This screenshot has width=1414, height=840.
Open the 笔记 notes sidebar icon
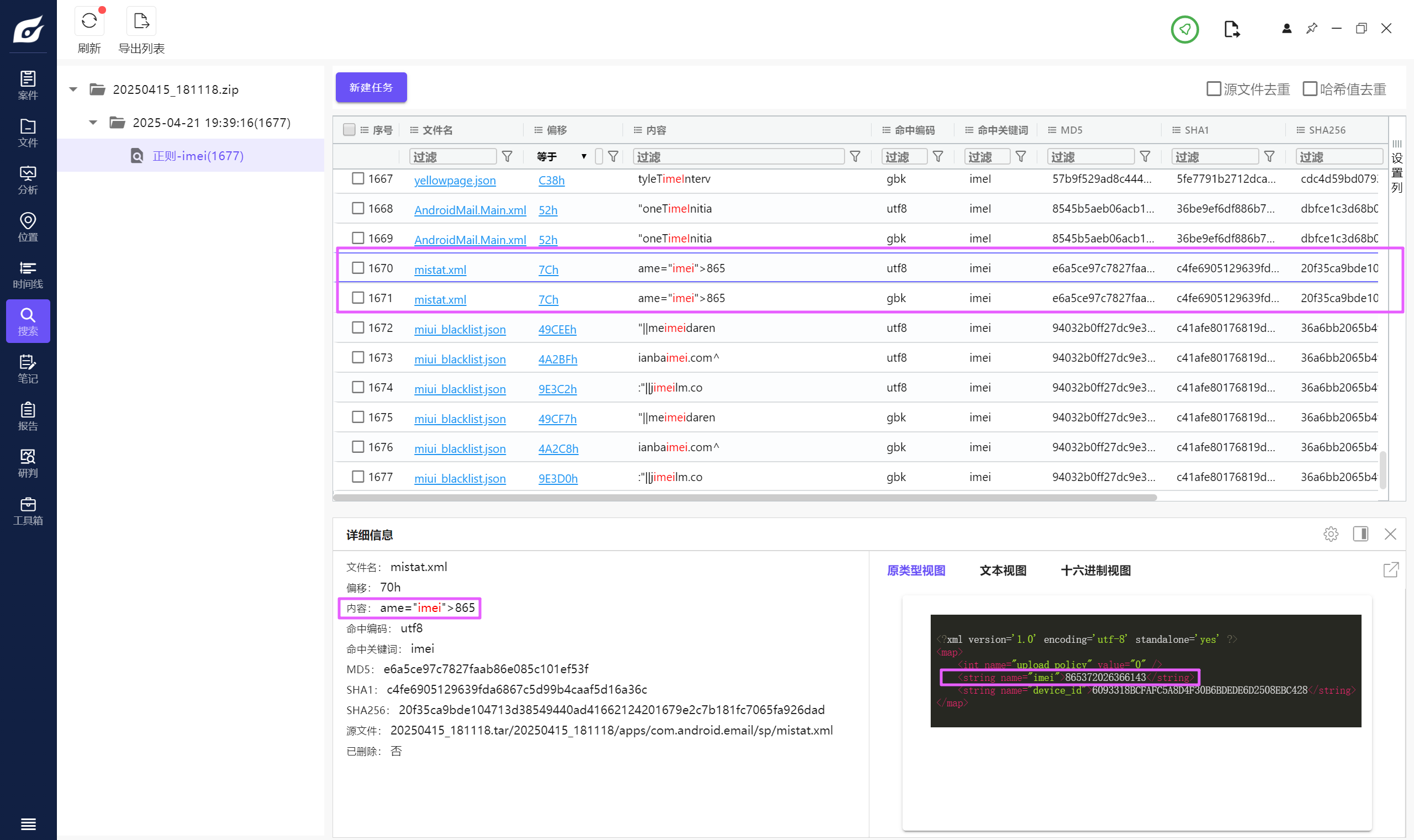(x=28, y=368)
